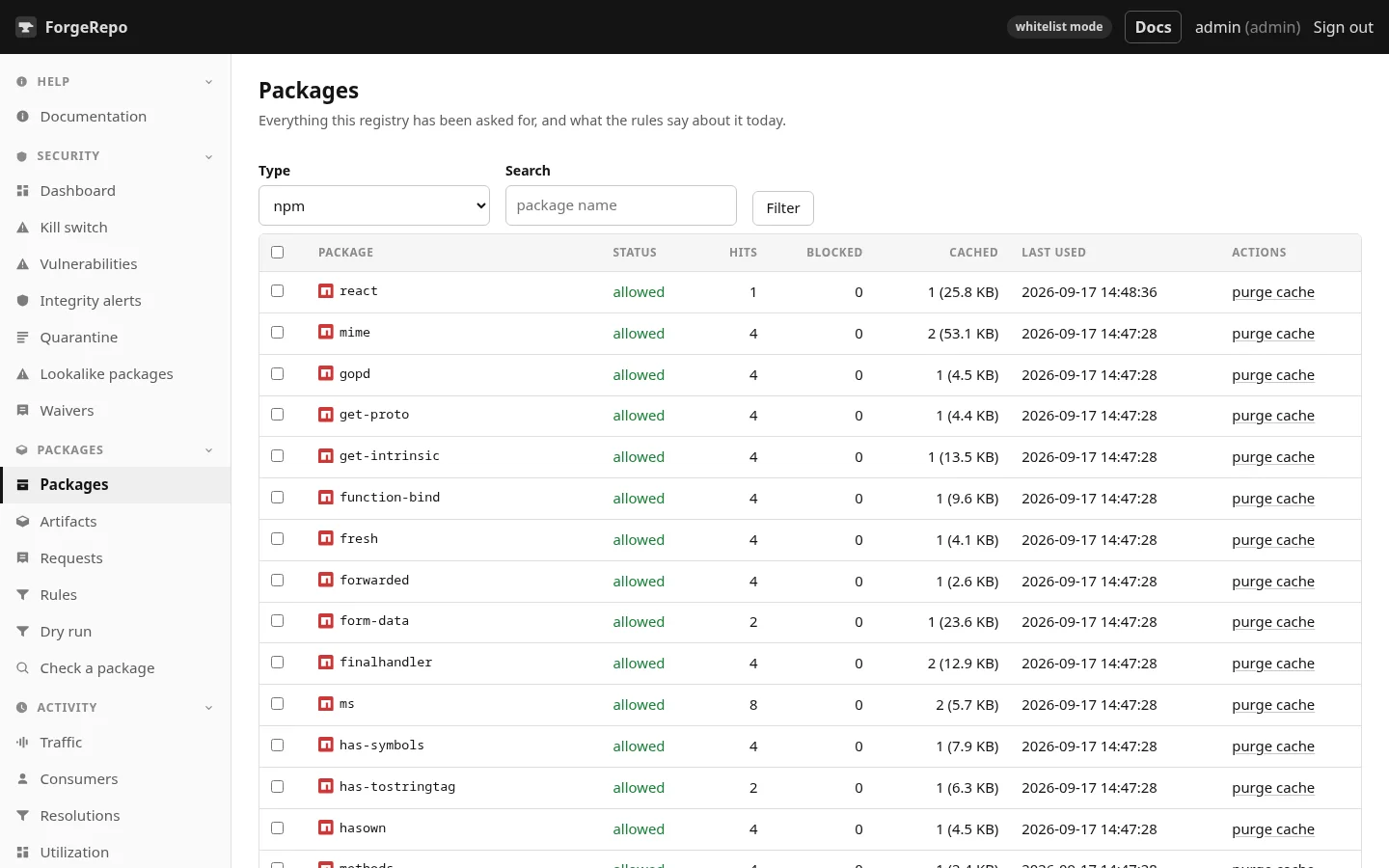1389x868 pixels.
Task: Click the npm icon beside react
Action: pyautogui.click(x=326, y=291)
